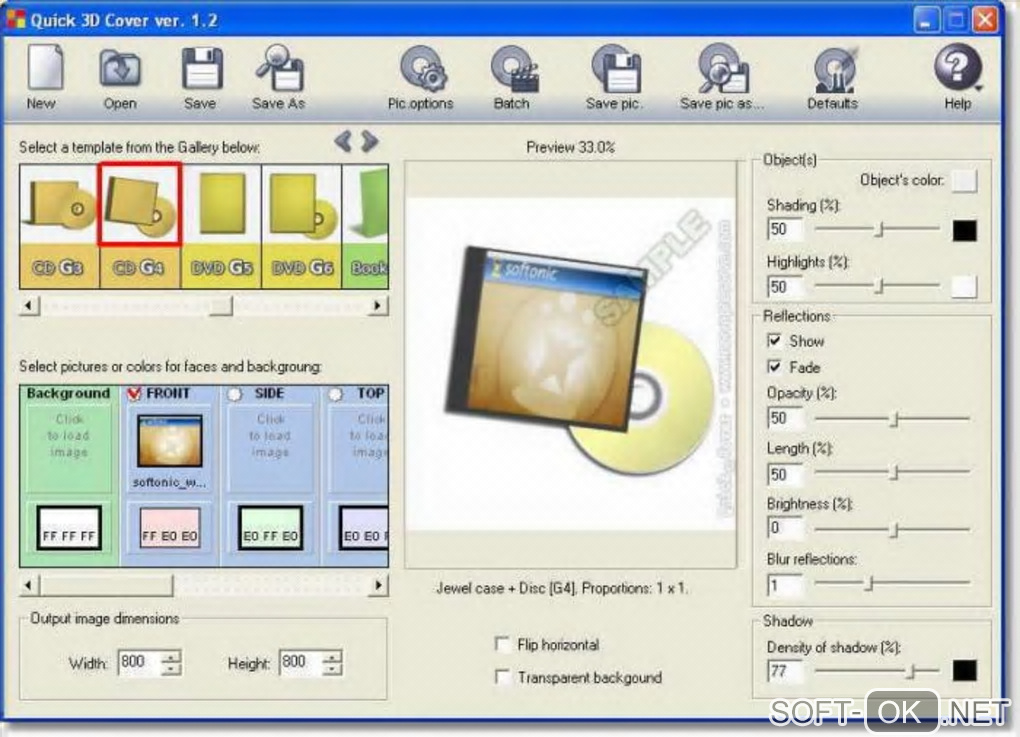The image size is (1020, 737).
Task: Click the Opacity slider
Action: [x=892, y=418]
